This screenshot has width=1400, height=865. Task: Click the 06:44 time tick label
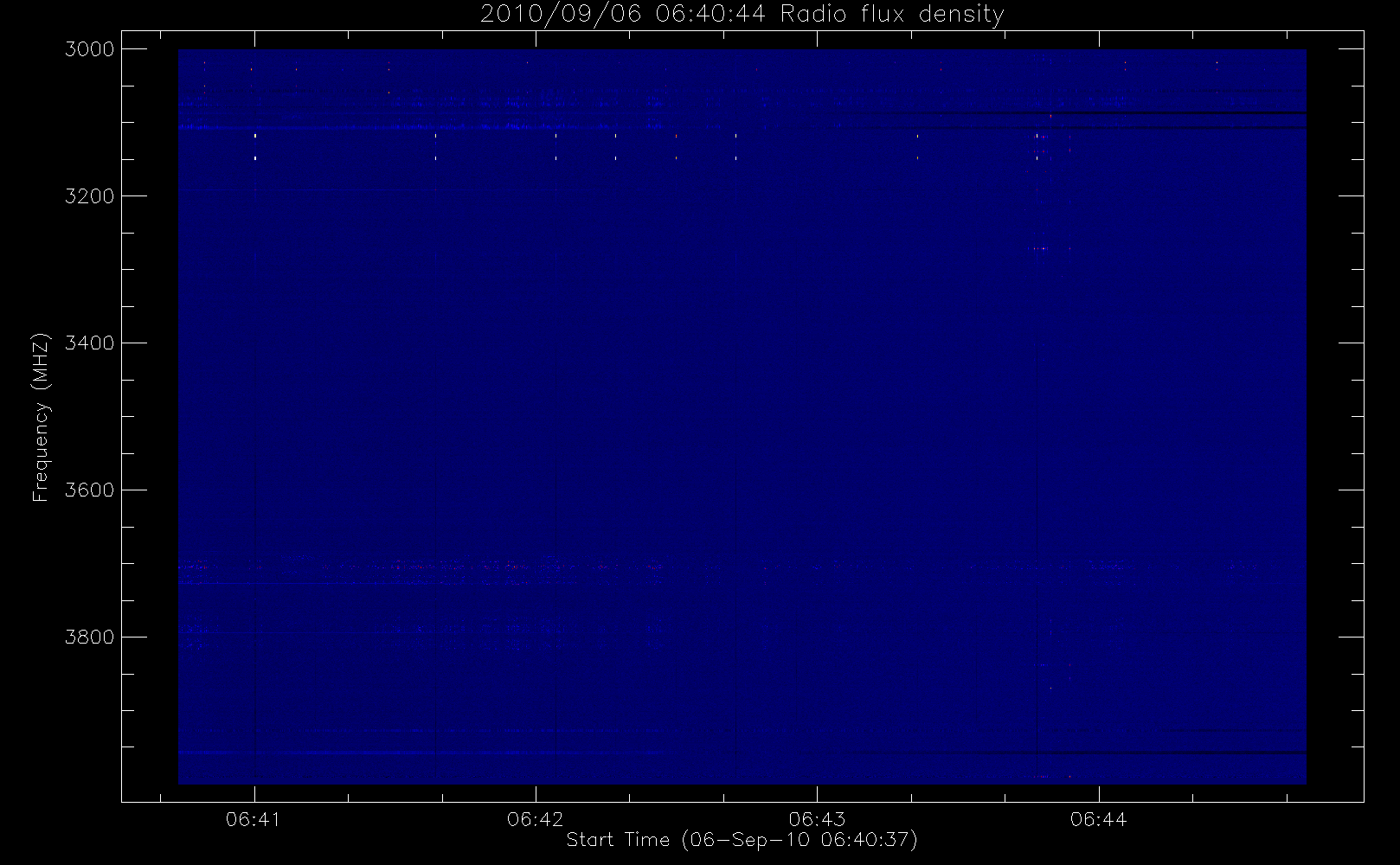1099,819
